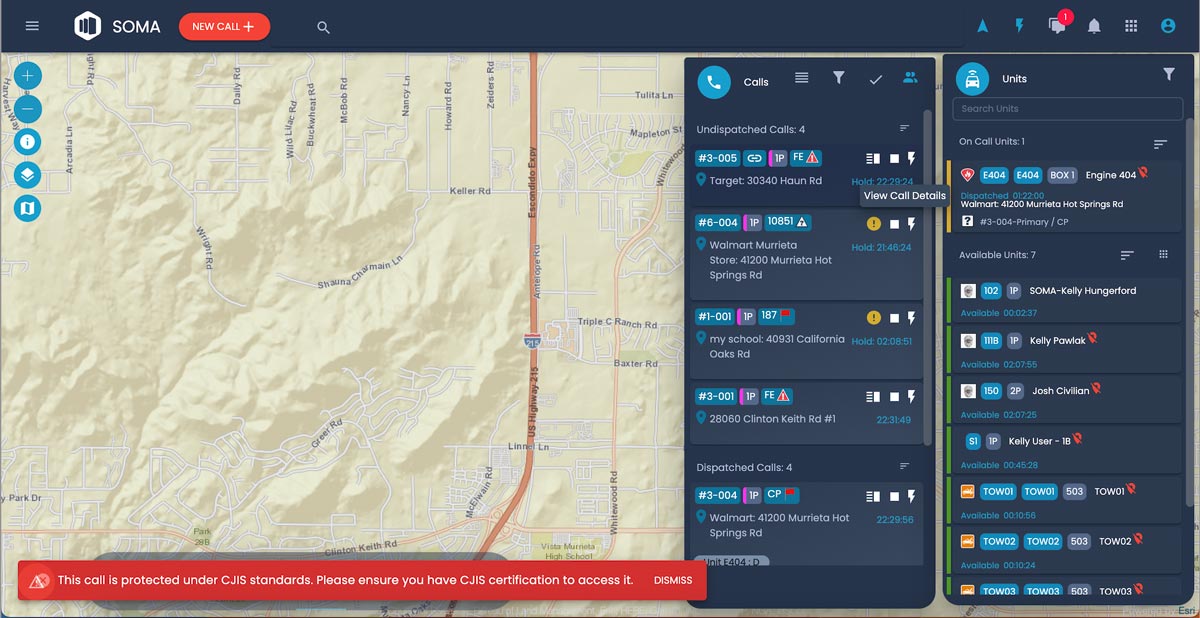The width and height of the screenshot is (1200, 618).
Task: Select call number chip #1-001
Action: tap(715, 316)
